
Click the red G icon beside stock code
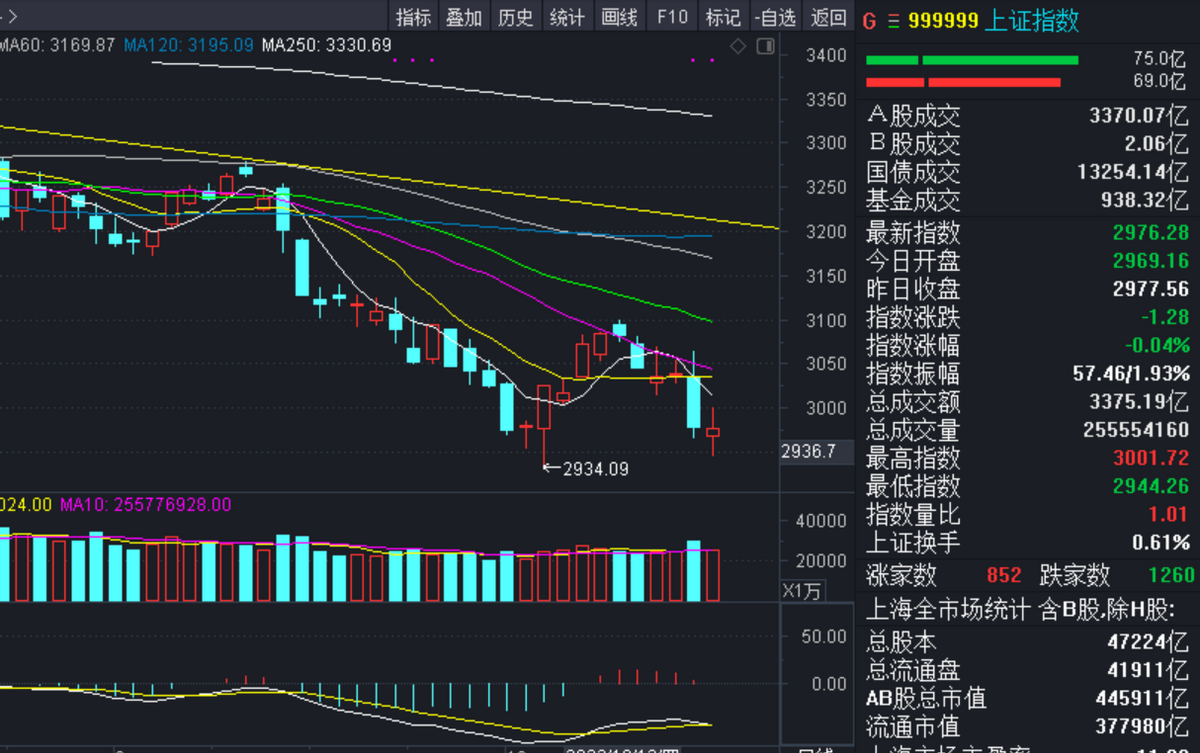(x=869, y=21)
